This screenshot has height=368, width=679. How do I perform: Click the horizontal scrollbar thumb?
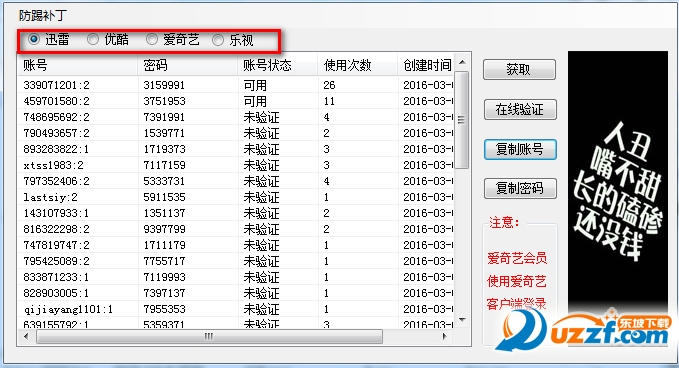(209, 336)
